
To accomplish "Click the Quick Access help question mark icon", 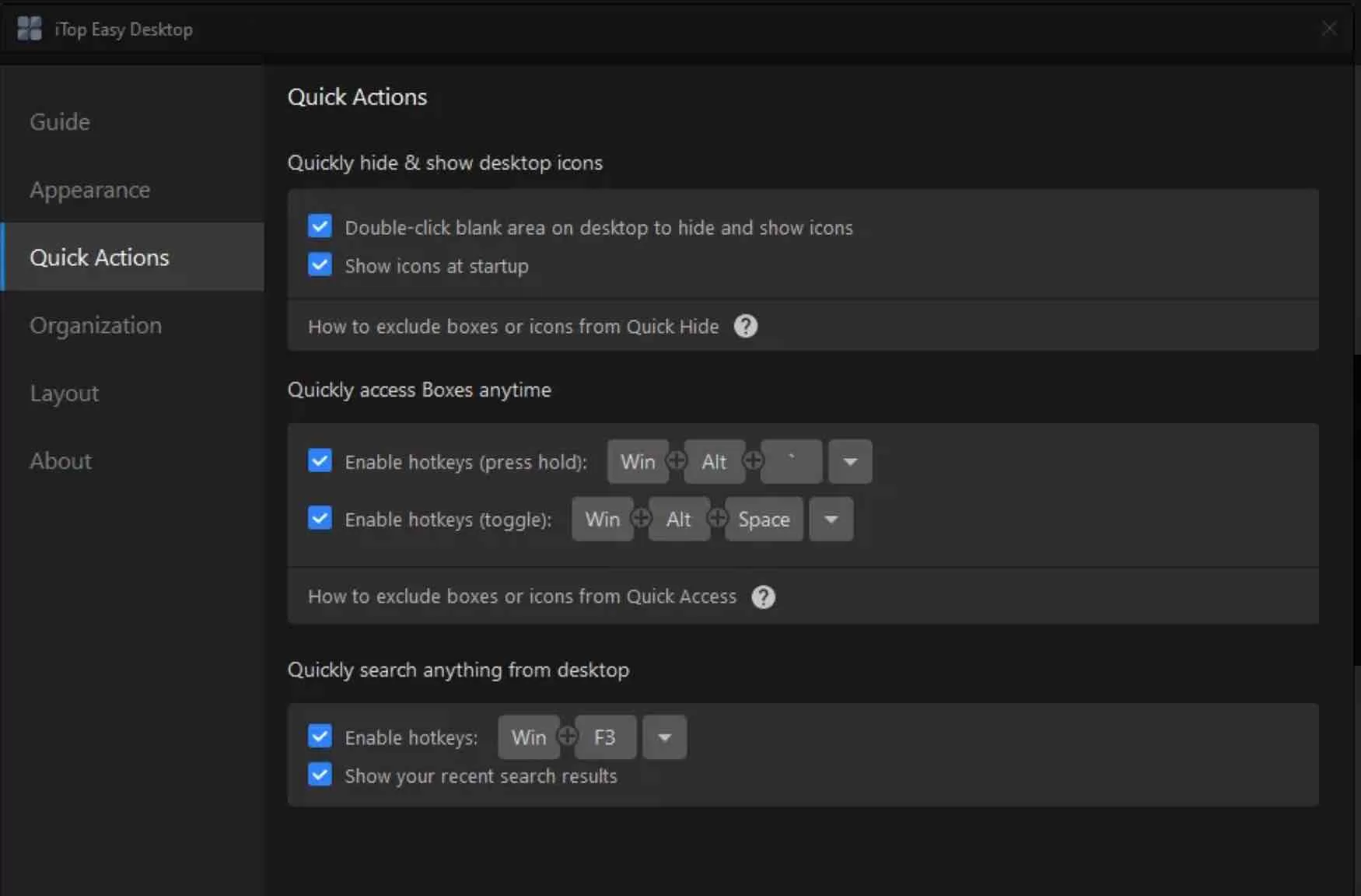I will click(763, 597).
